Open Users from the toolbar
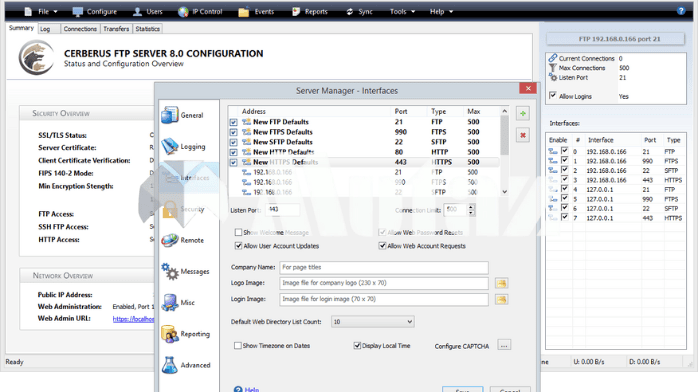Image resolution: width=698 pixels, height=392 pixels. coord(148,12)
